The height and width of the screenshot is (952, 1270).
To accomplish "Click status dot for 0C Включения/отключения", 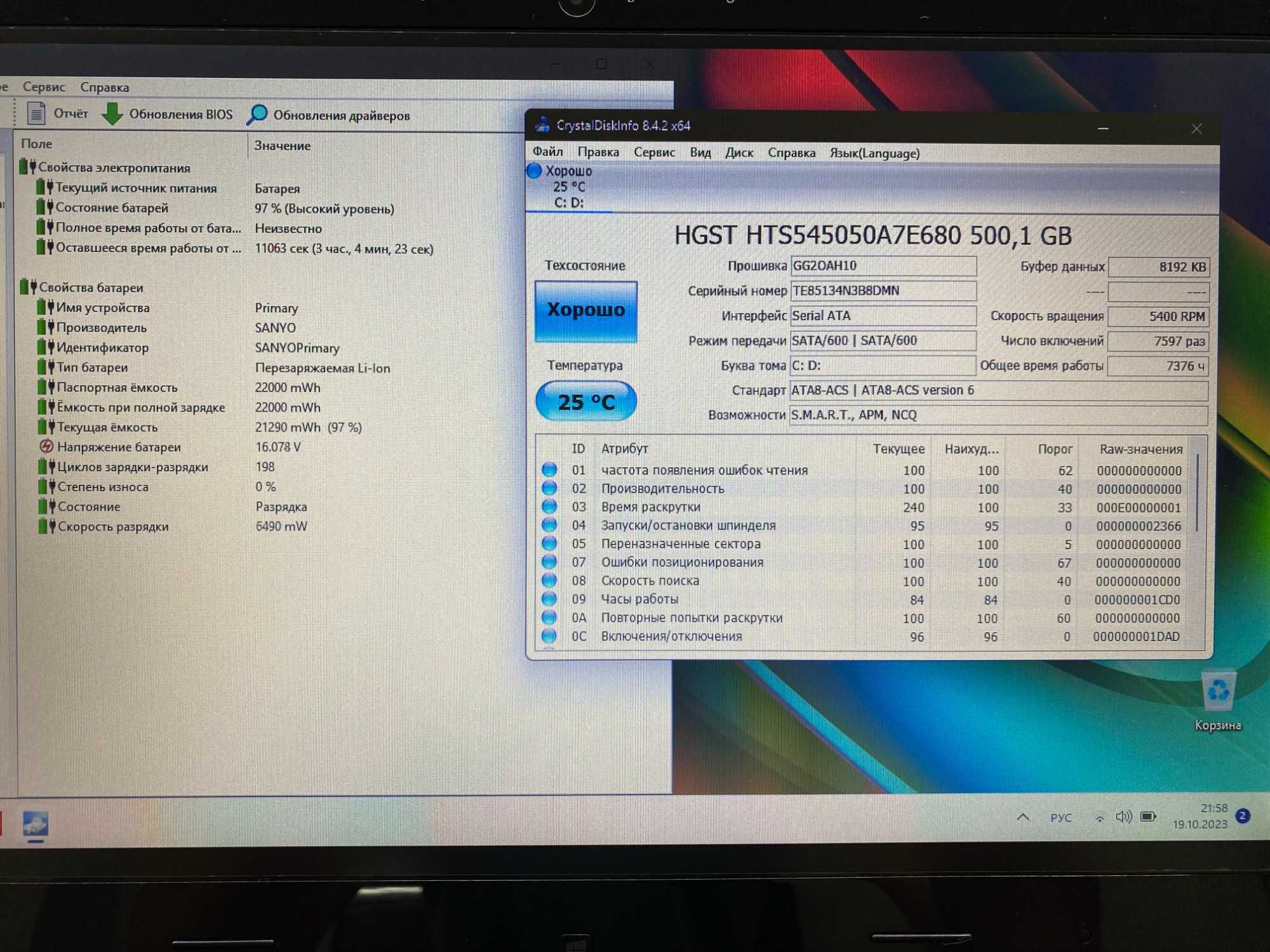I will [x=549, y=635].
